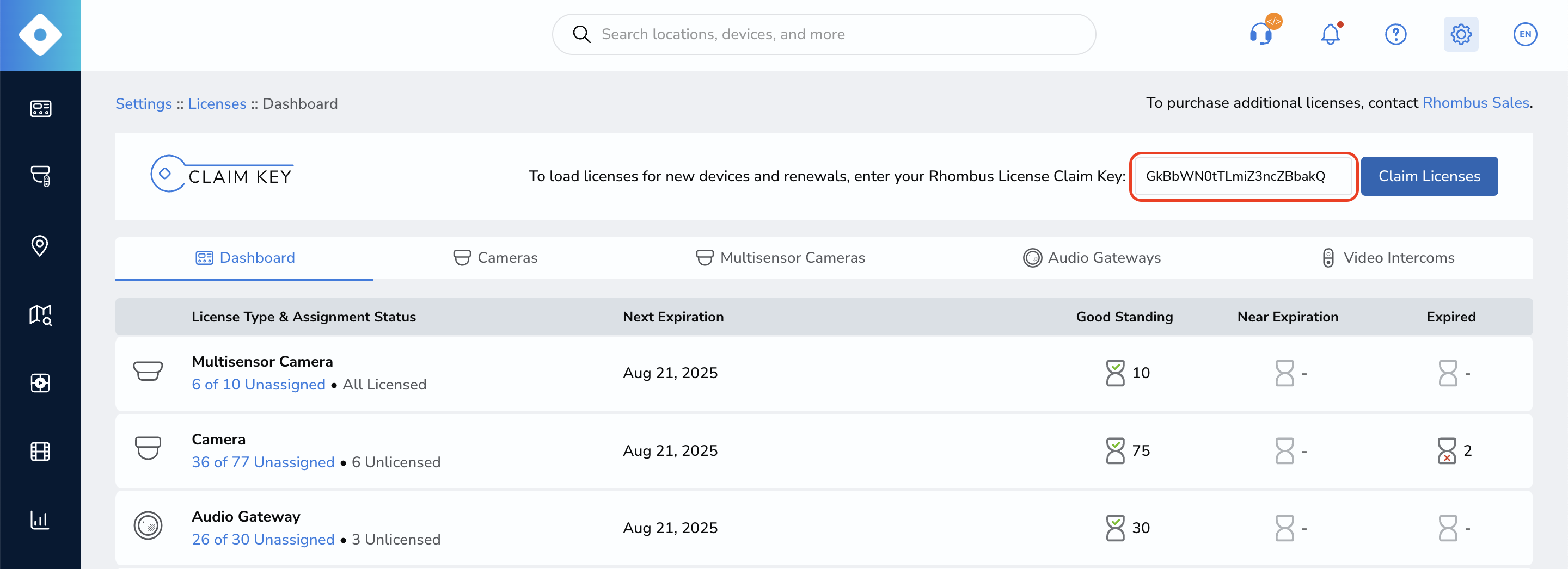Open the video wall filmstrip sidebar icon
Viewport: 1568px width, 569px height.
[x=40, y=452]
